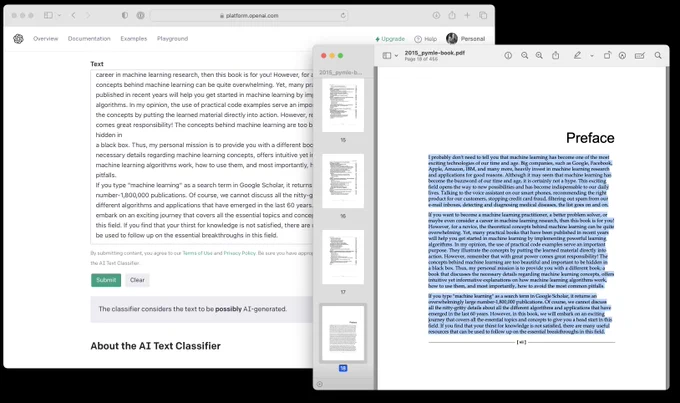The image size is (680, 403).
Task: Click Safari share icon
Action: click(x=452, y=15)
